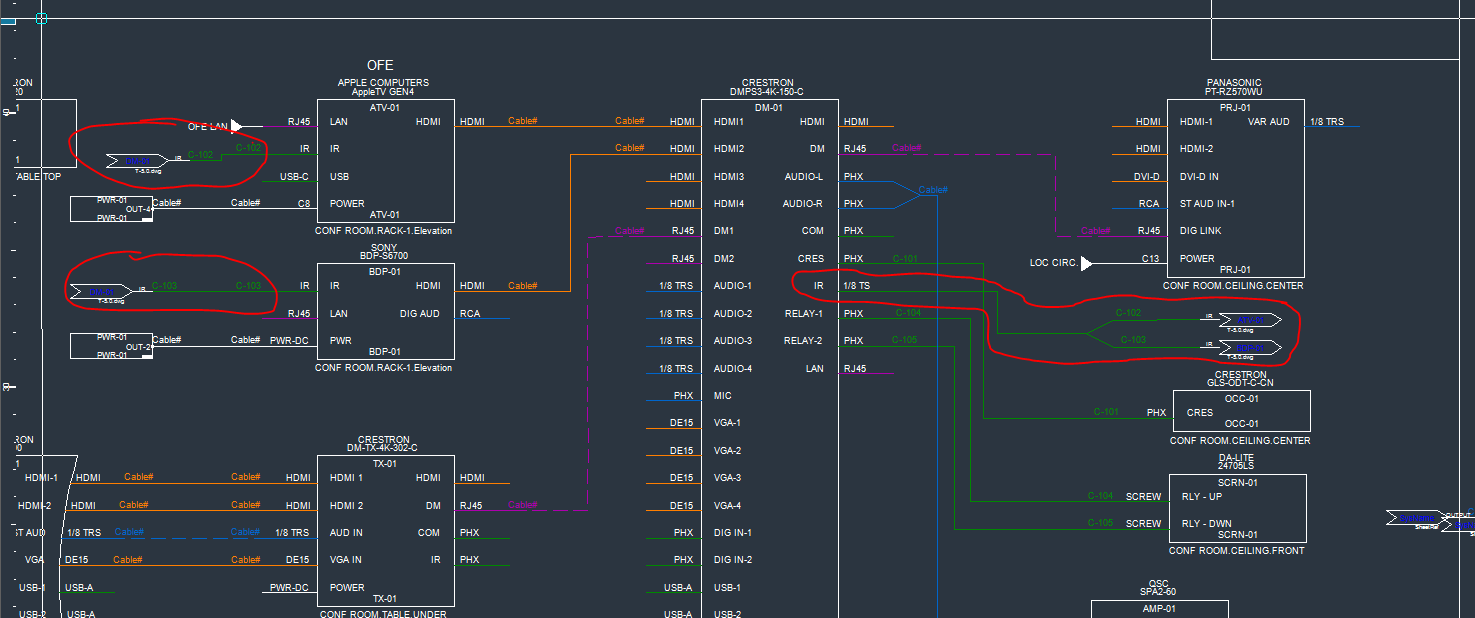The height and width of the screenshot is (618, 1475).
Task: Select the MIC port label
Action: tap(722, 396)
